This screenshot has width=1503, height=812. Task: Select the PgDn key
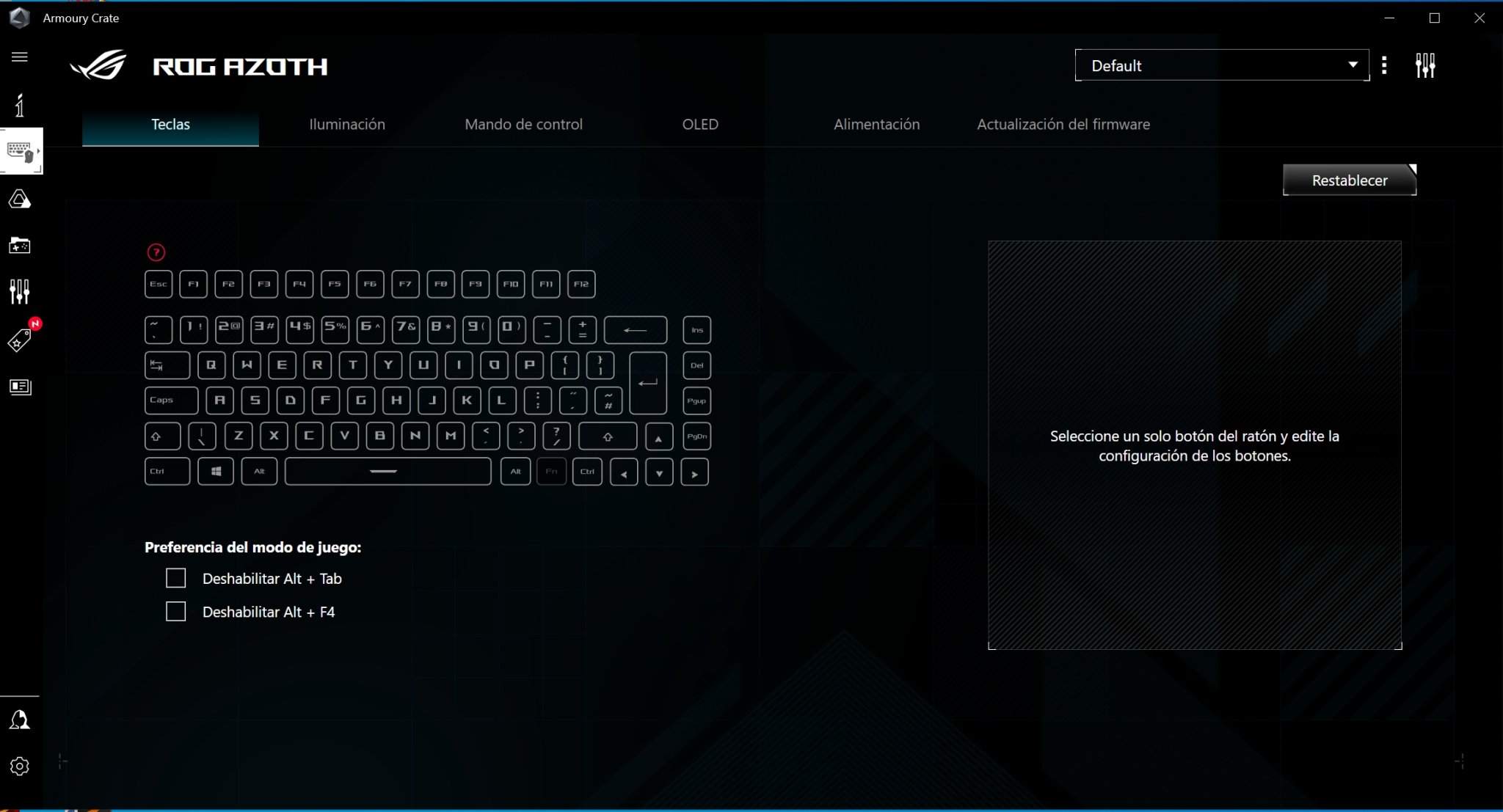(x=697, y=436)
